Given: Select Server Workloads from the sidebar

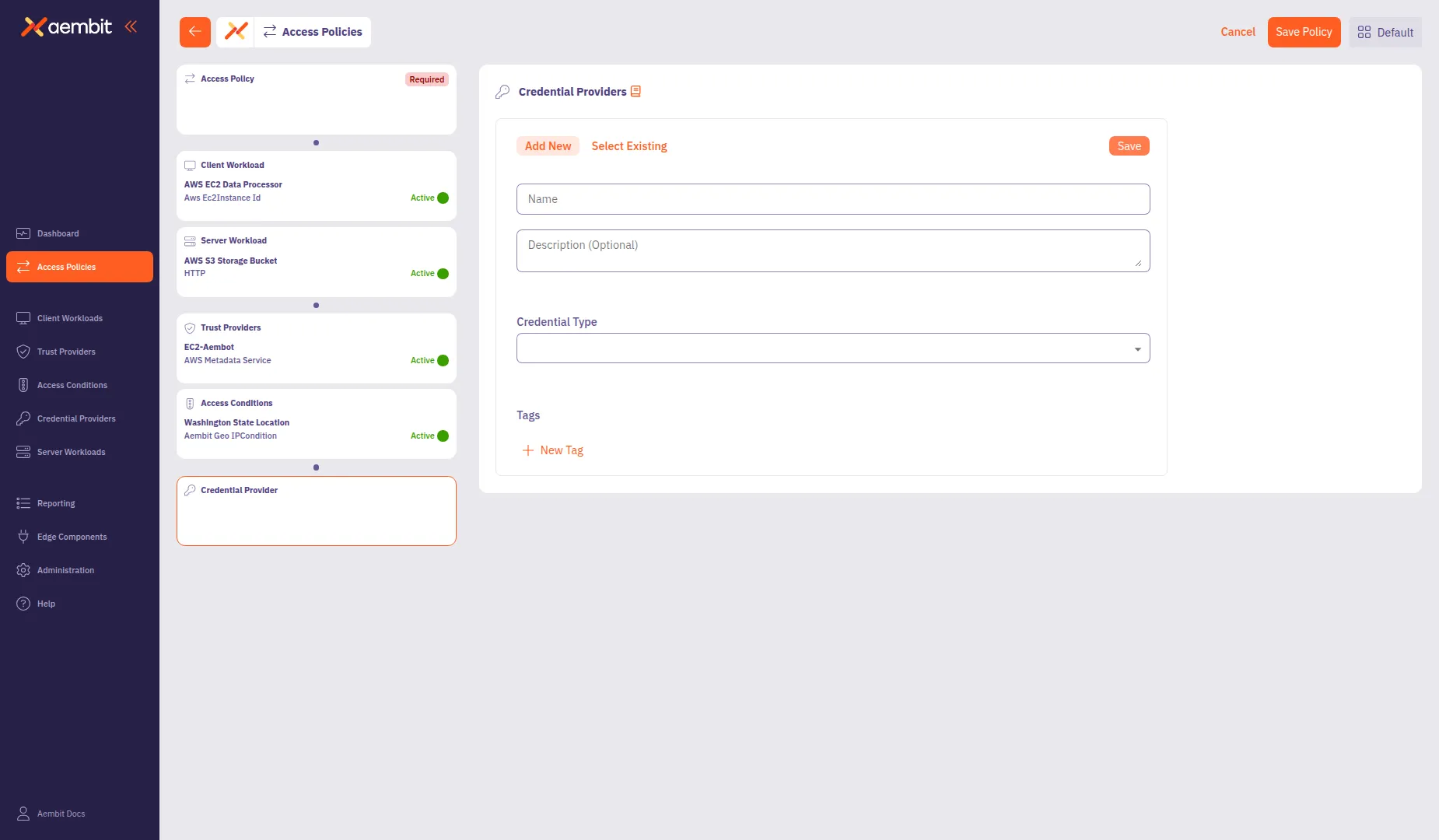Looking at the screenshot, I should (71, 452).
